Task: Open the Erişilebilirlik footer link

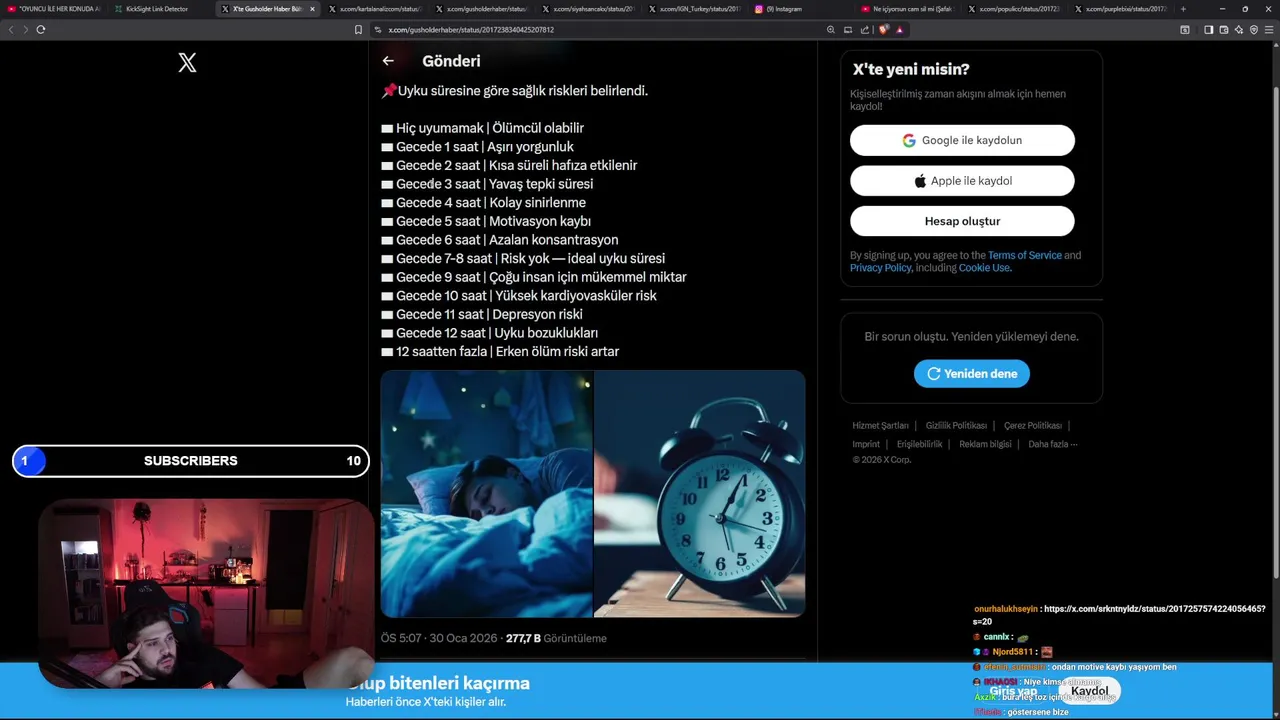Action: coord(919,444)
